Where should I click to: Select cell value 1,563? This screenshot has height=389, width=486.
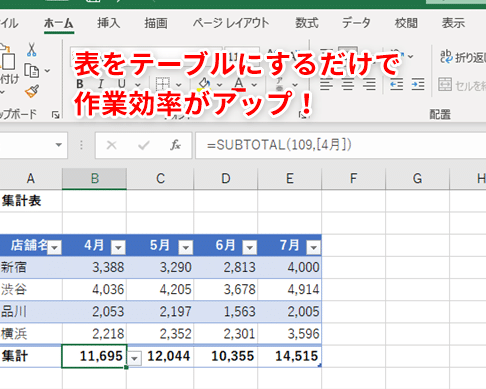(226, 312)
